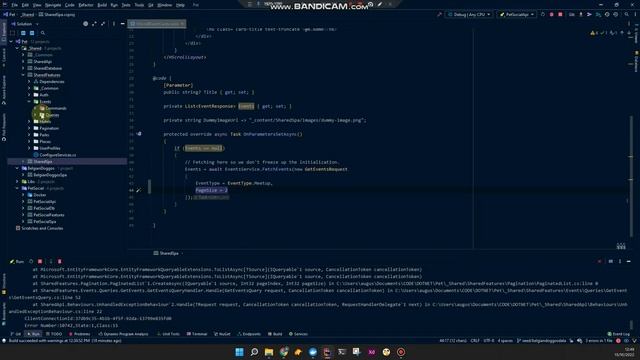Click the Bandicam red record icon in taskbar
This screenshot has width=640, height=360.
(x=401, y=352)
